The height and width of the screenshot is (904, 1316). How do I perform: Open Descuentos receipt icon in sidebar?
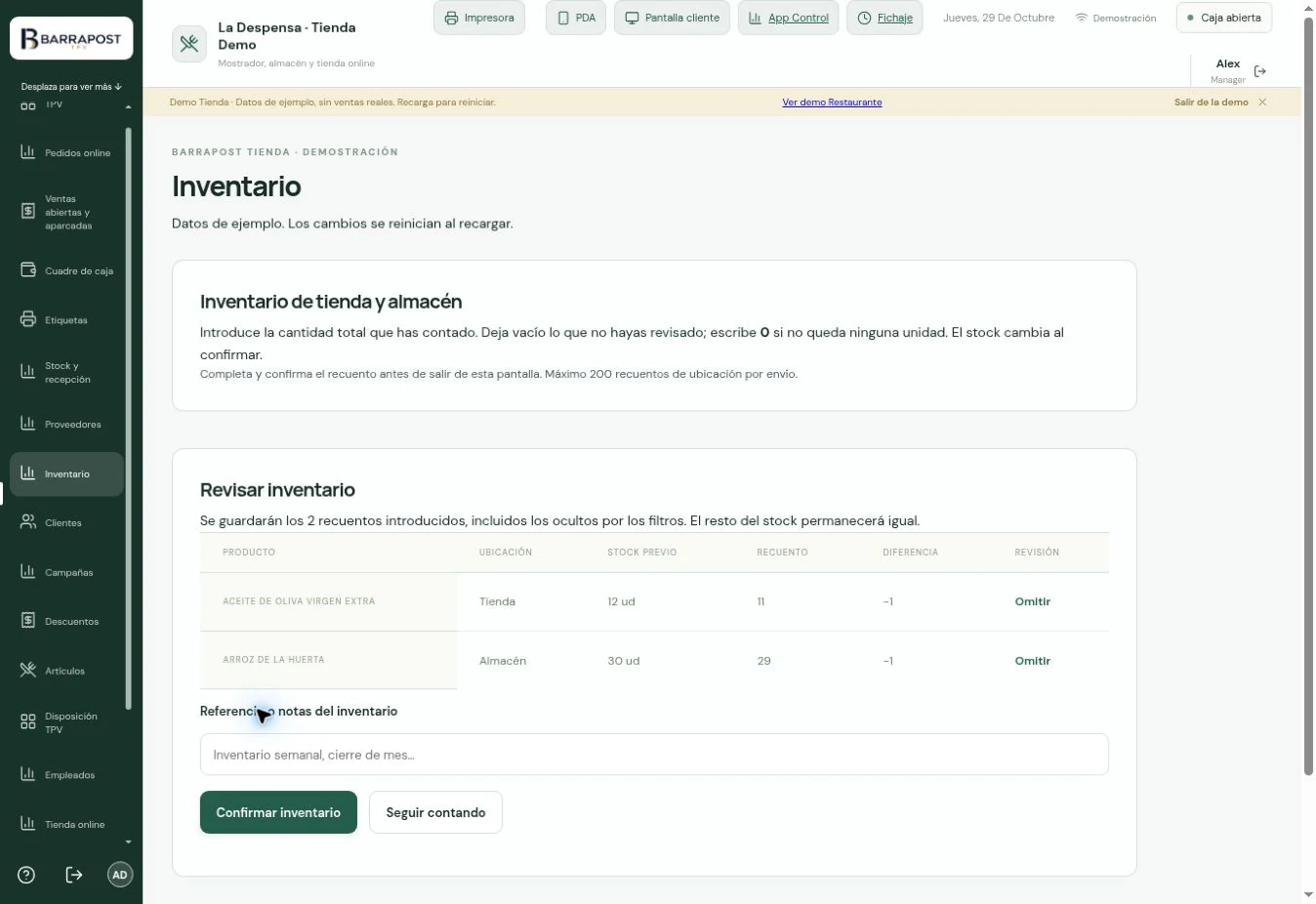[28, 621]
